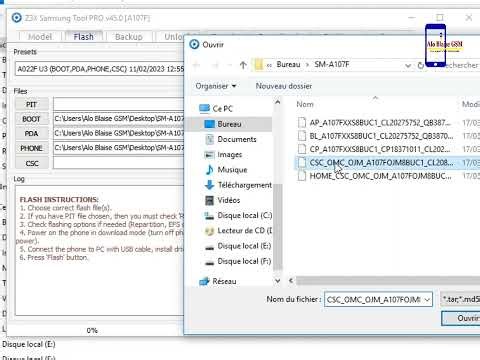Click file icon of CP_A107FXXS8BUC1 file

tap(302, 149)
